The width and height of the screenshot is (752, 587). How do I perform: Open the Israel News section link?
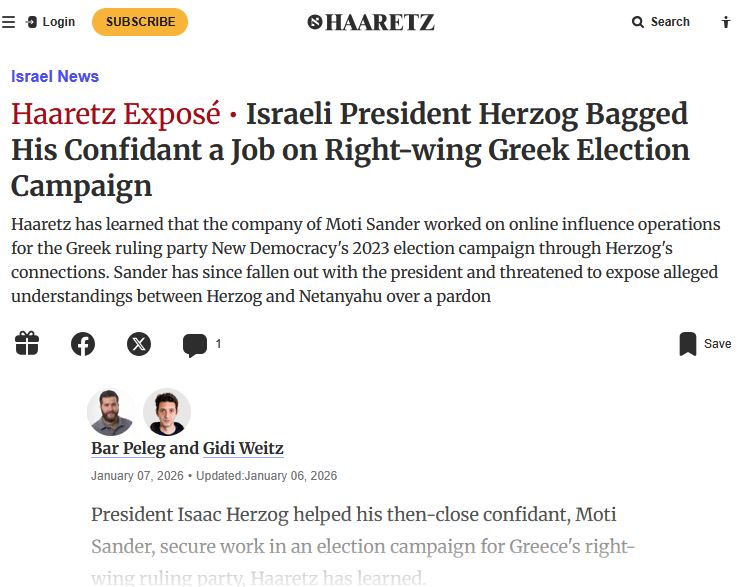[55, 76]
